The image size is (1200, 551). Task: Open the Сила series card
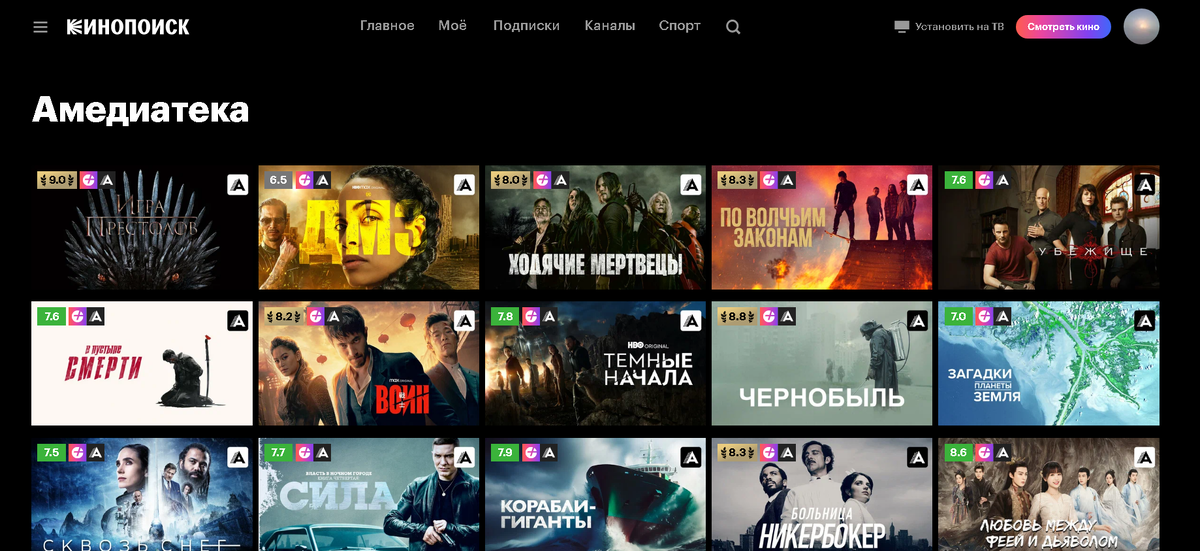tap(369, 494)
